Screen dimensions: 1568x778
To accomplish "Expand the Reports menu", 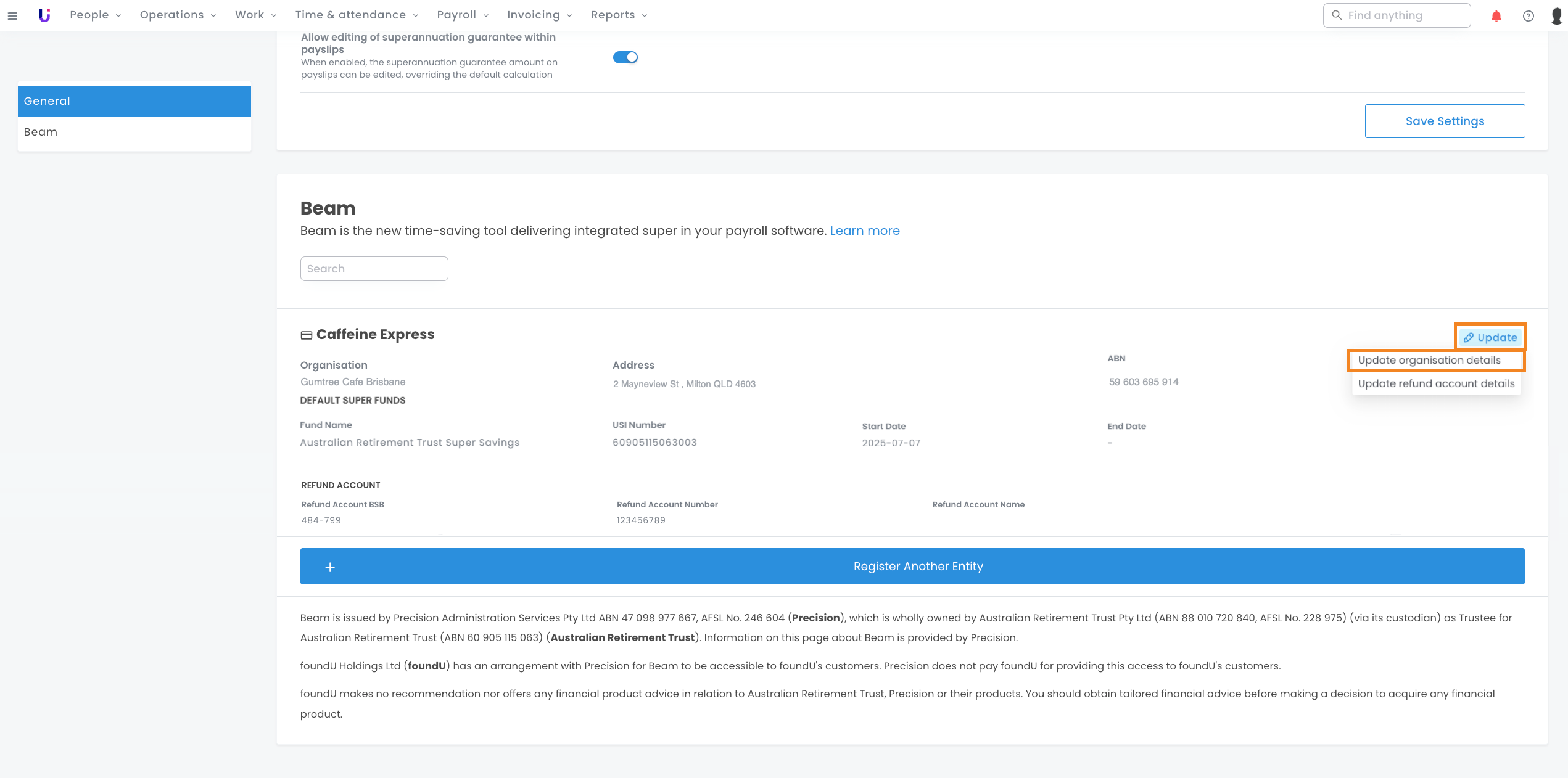I will 619,15.
